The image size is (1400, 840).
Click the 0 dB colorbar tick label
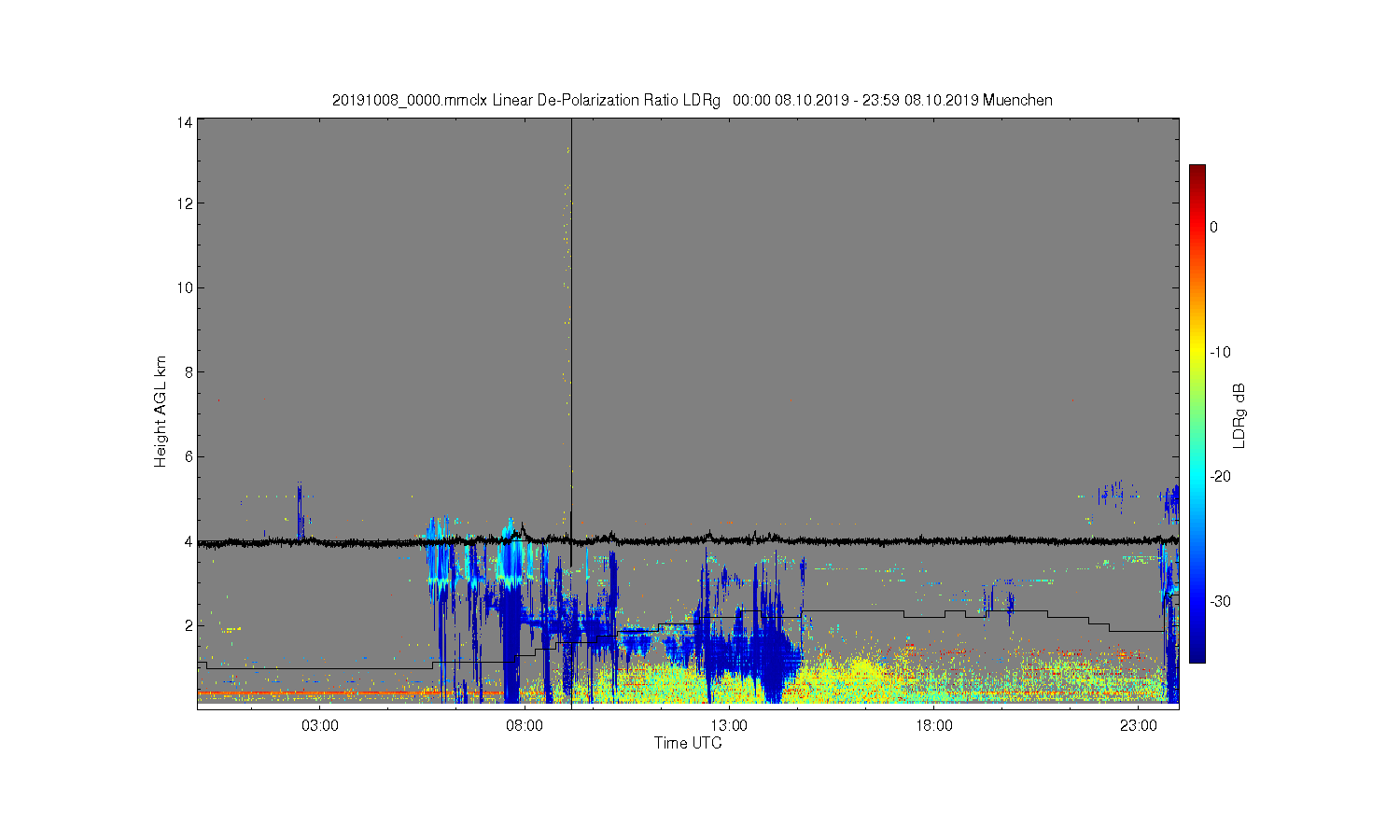pos(1213,227)
